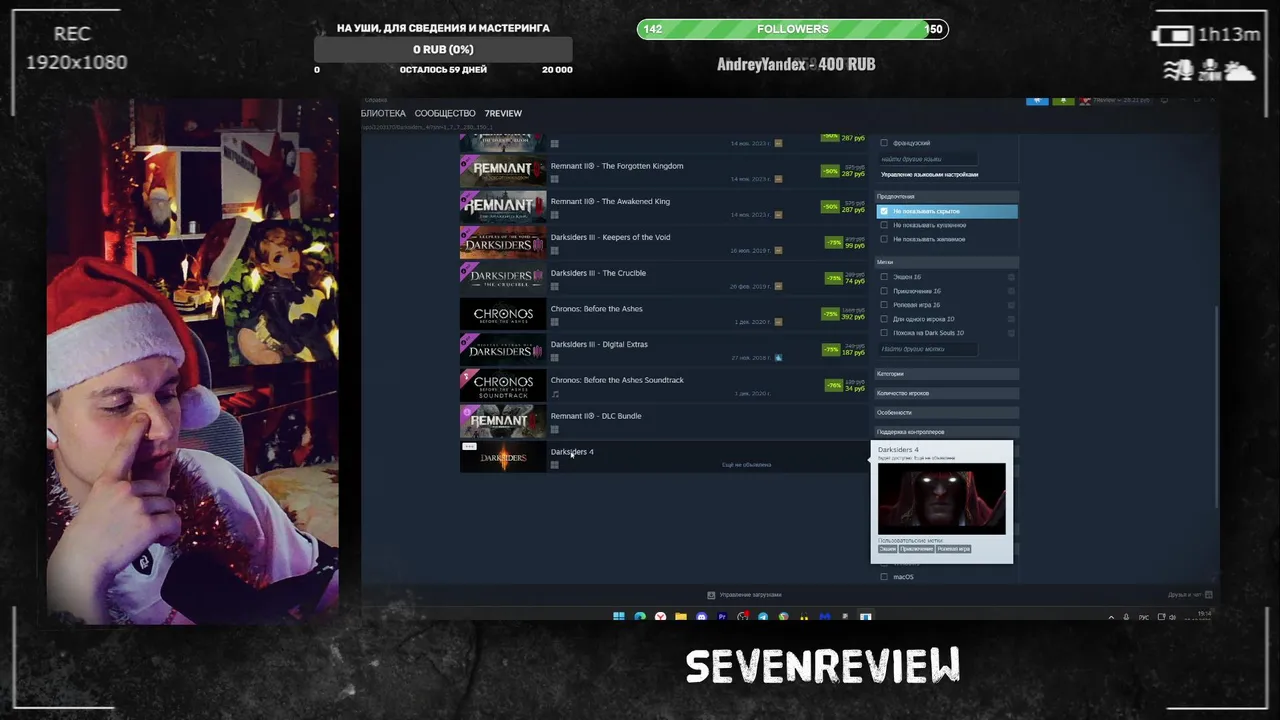Image resolution: width=1280 pixels, height=720 pixels.
Task: Show hidden system tray icons chevron
Action: pyautogui.click(x=1111, y=617)
